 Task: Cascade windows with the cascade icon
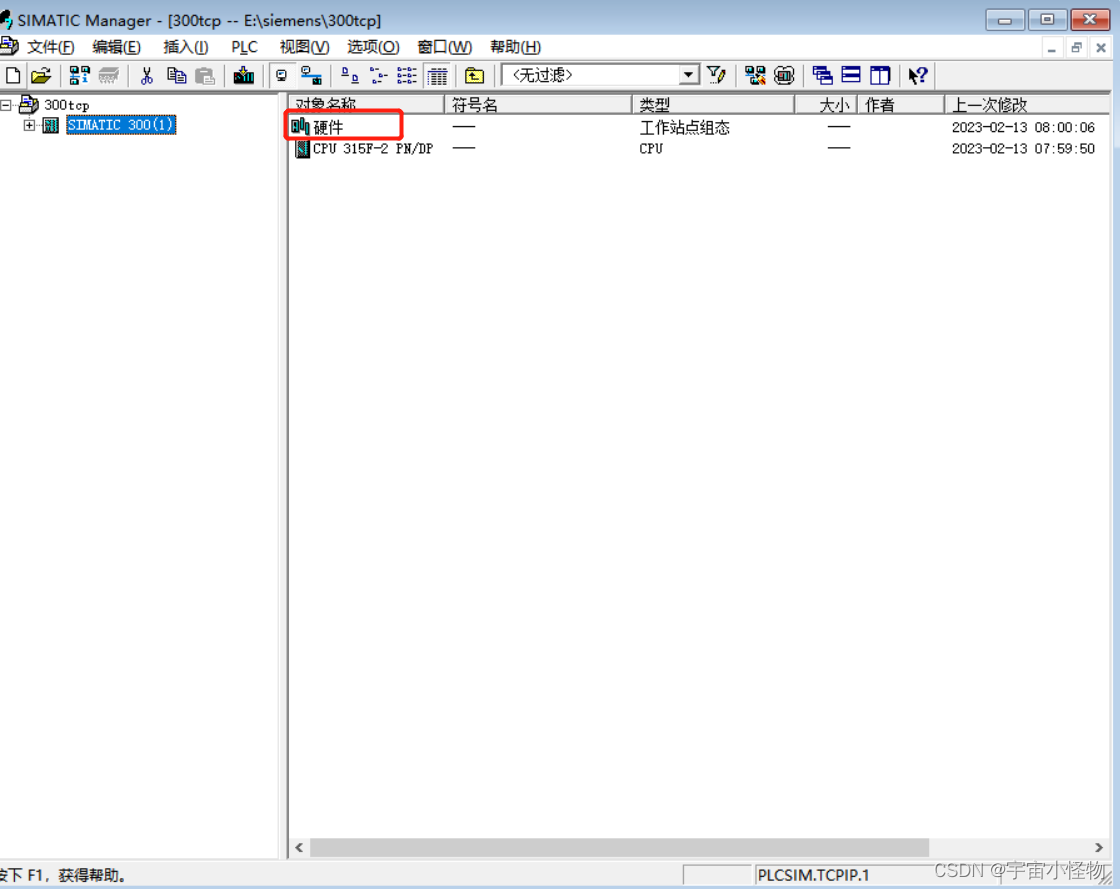click(822, 75)
